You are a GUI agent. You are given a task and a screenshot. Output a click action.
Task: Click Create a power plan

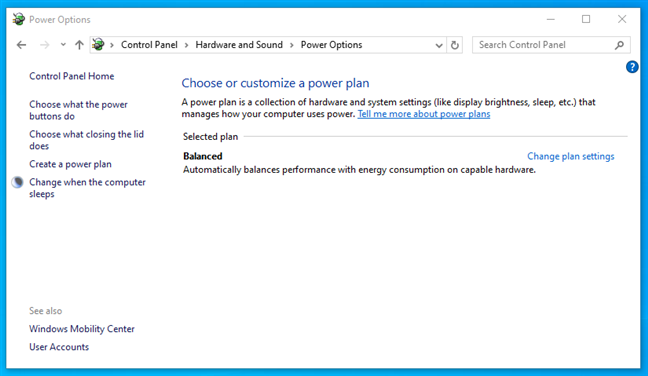pyautogui.click(x=70, y=164)
